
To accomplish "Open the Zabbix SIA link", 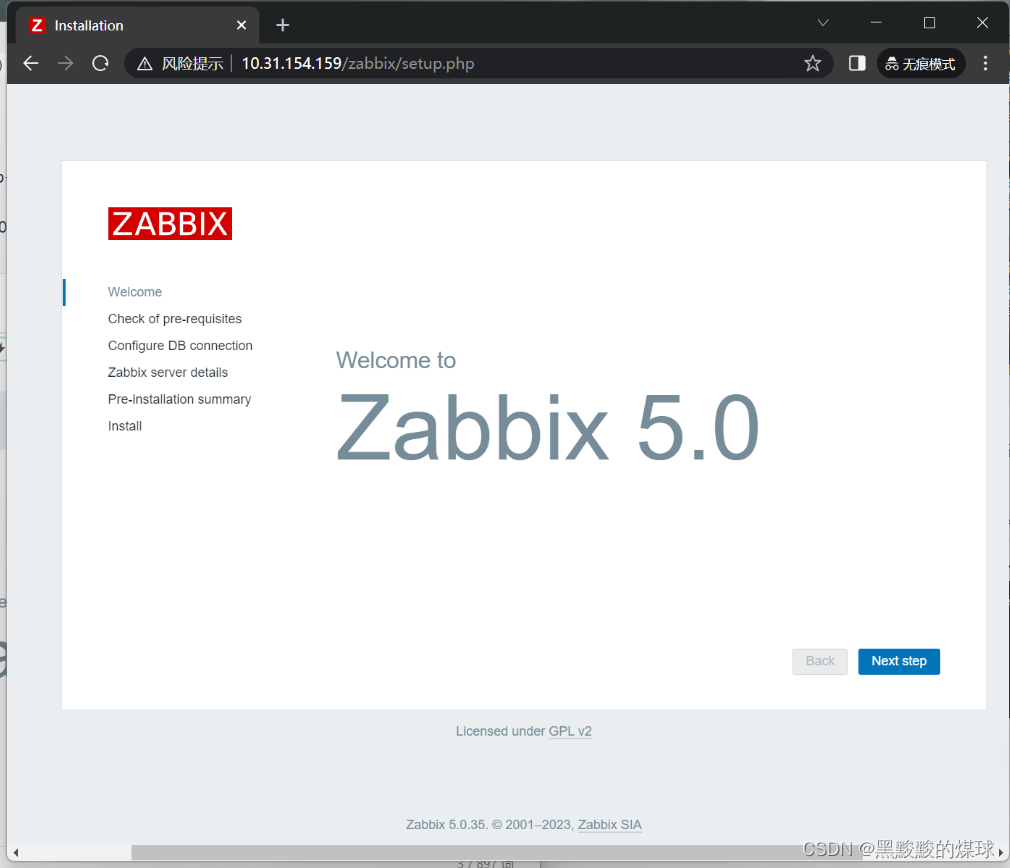I will (x=609, y=824).
